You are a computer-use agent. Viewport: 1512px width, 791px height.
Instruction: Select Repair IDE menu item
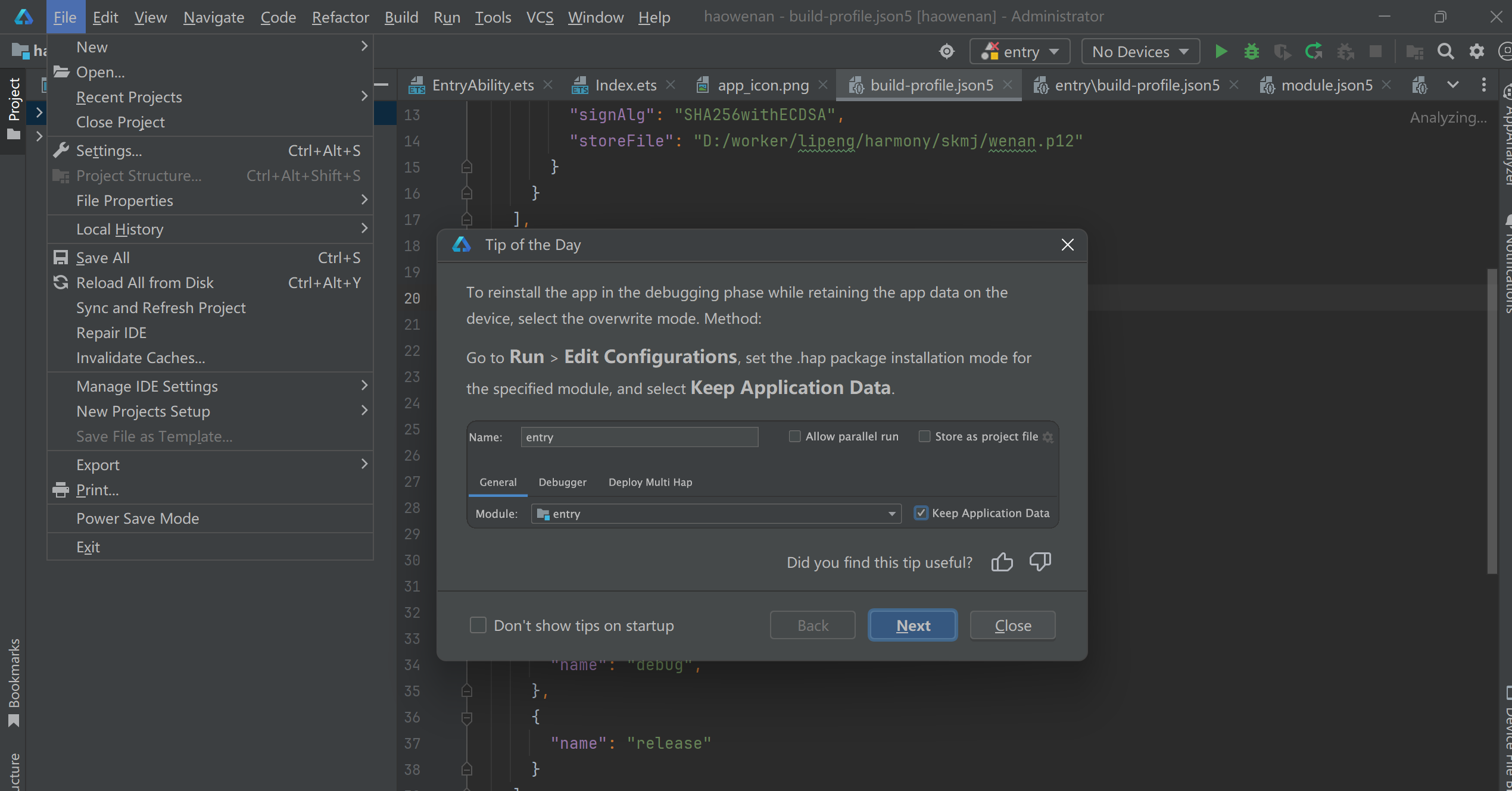tap(210, 333)
